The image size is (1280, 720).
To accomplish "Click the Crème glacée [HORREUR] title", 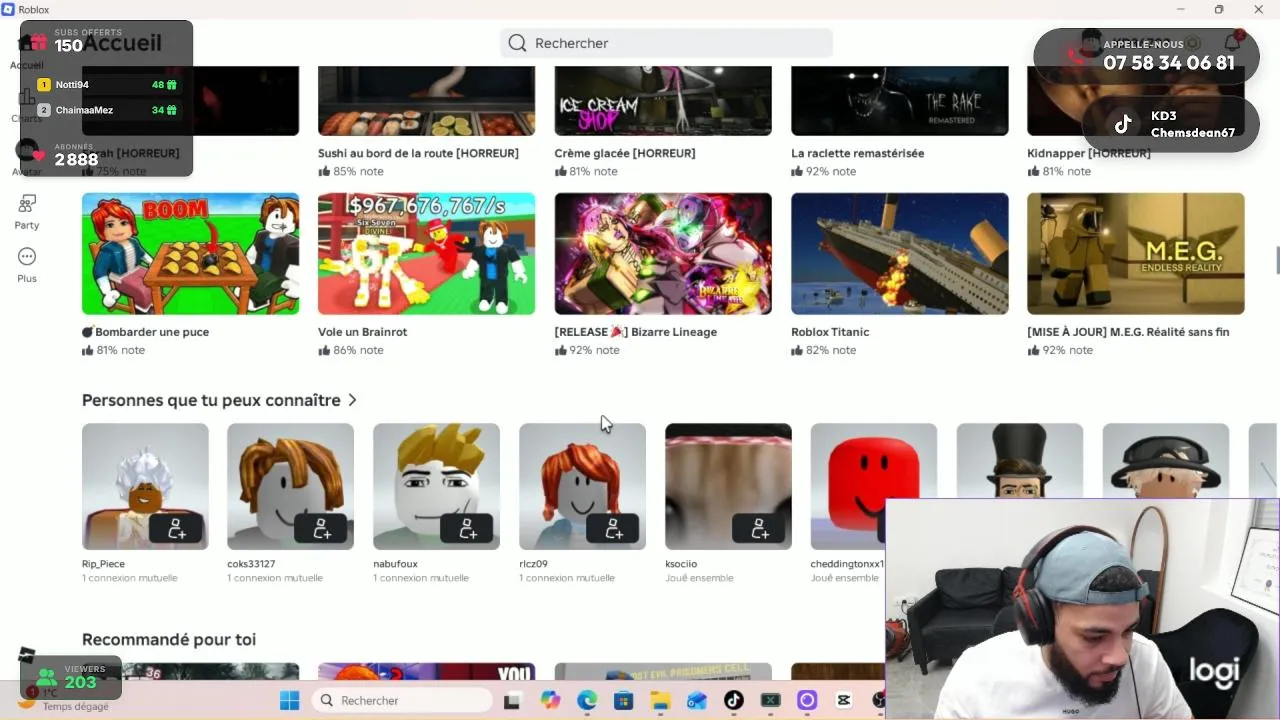I will pos(625,153).
